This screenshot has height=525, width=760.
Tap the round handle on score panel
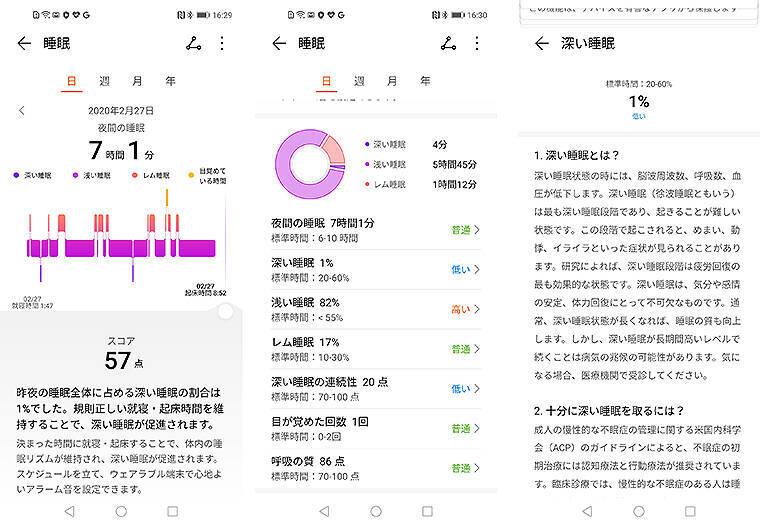(x=225, y=311)
